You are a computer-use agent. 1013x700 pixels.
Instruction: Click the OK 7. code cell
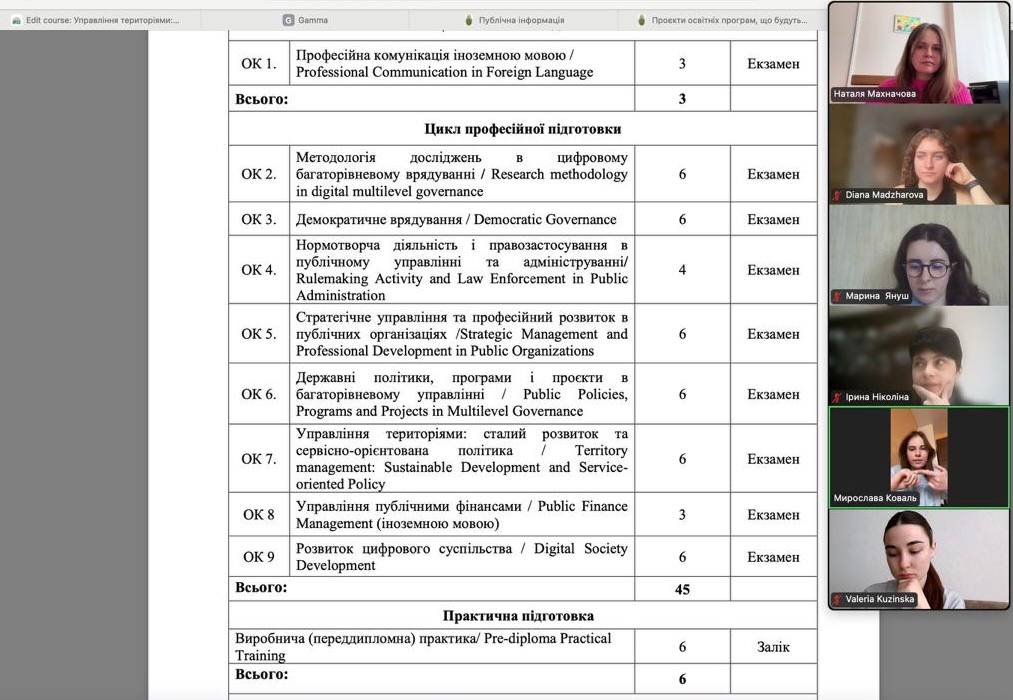tap(258, 459)
